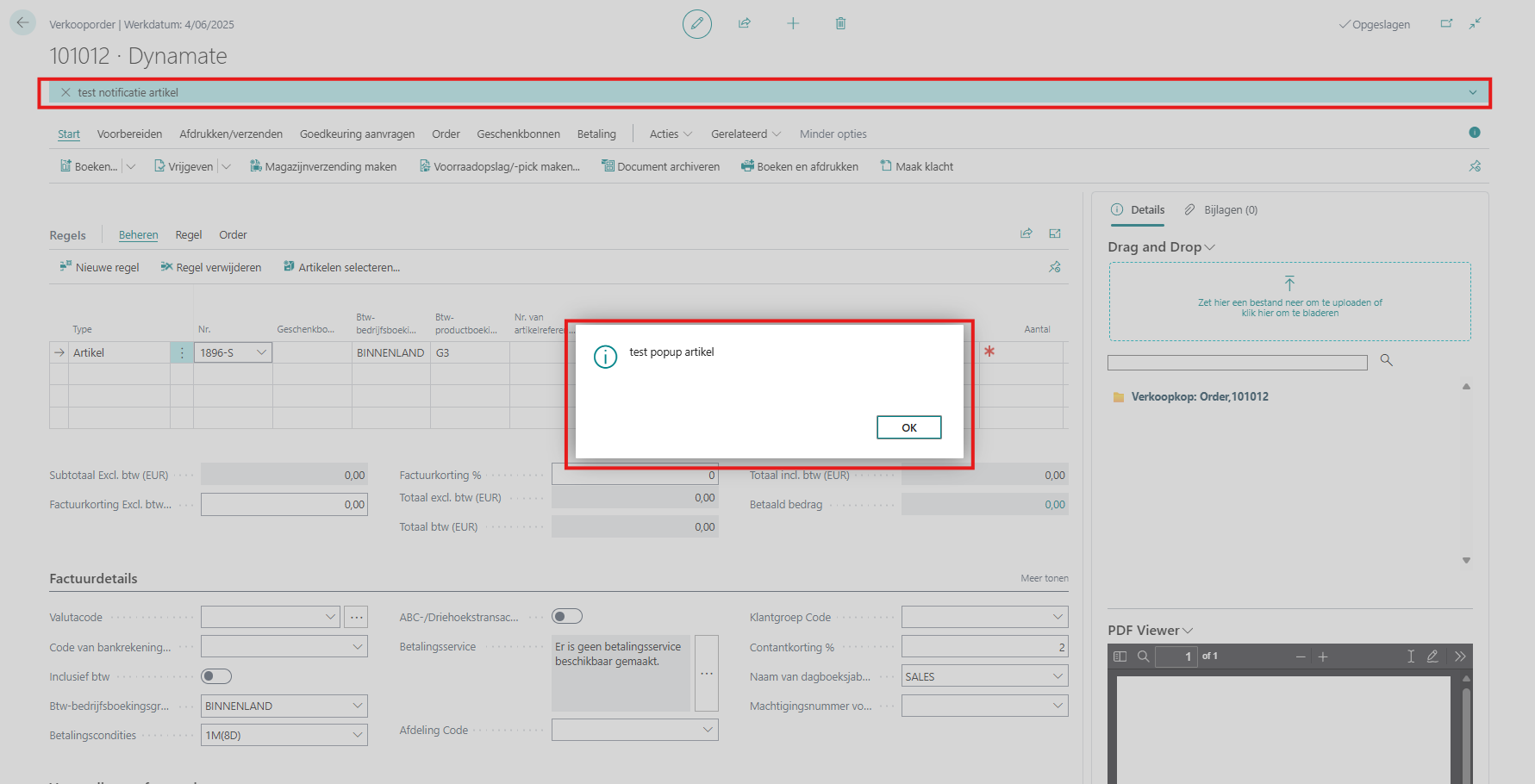Image resolution: width=1535 pixels, height=784 pixels.
Task: Open the Code van bankrekening dropdown
Action: coord(359,646)
